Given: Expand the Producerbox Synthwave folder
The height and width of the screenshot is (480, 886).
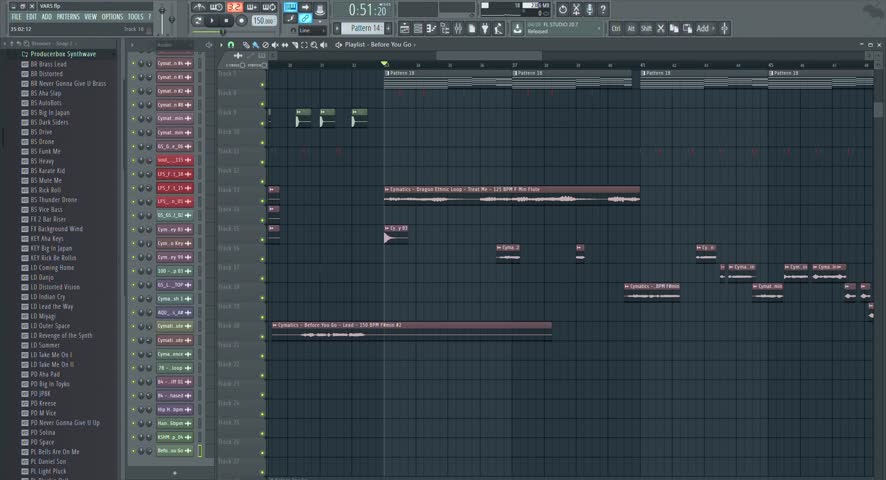Looking at the screenshot, I should [62, 54].
